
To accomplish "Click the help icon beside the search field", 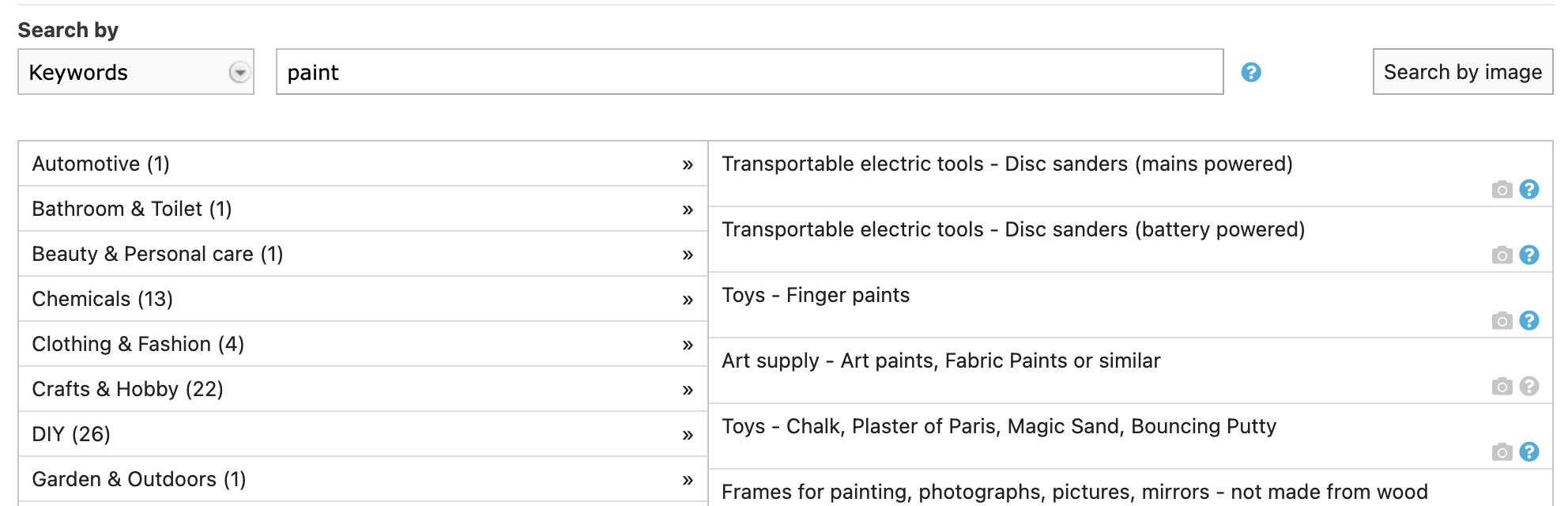I will coord(1250,73).
